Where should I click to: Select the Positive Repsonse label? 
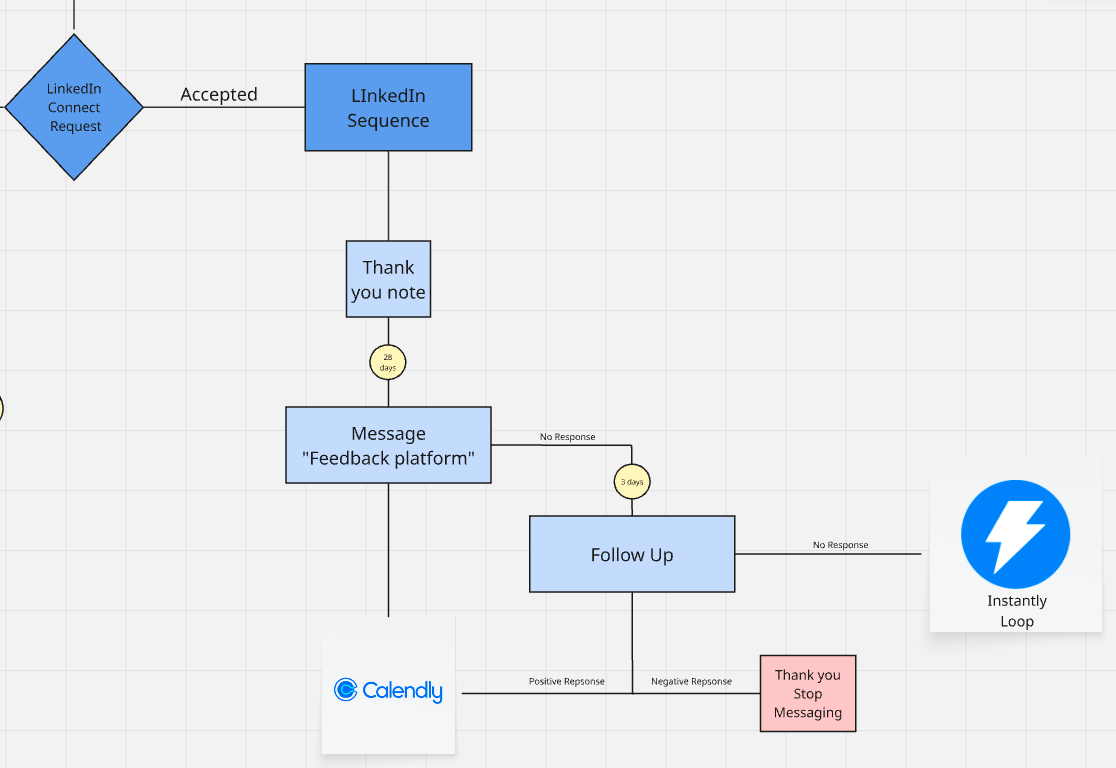[x=567, y=682]
